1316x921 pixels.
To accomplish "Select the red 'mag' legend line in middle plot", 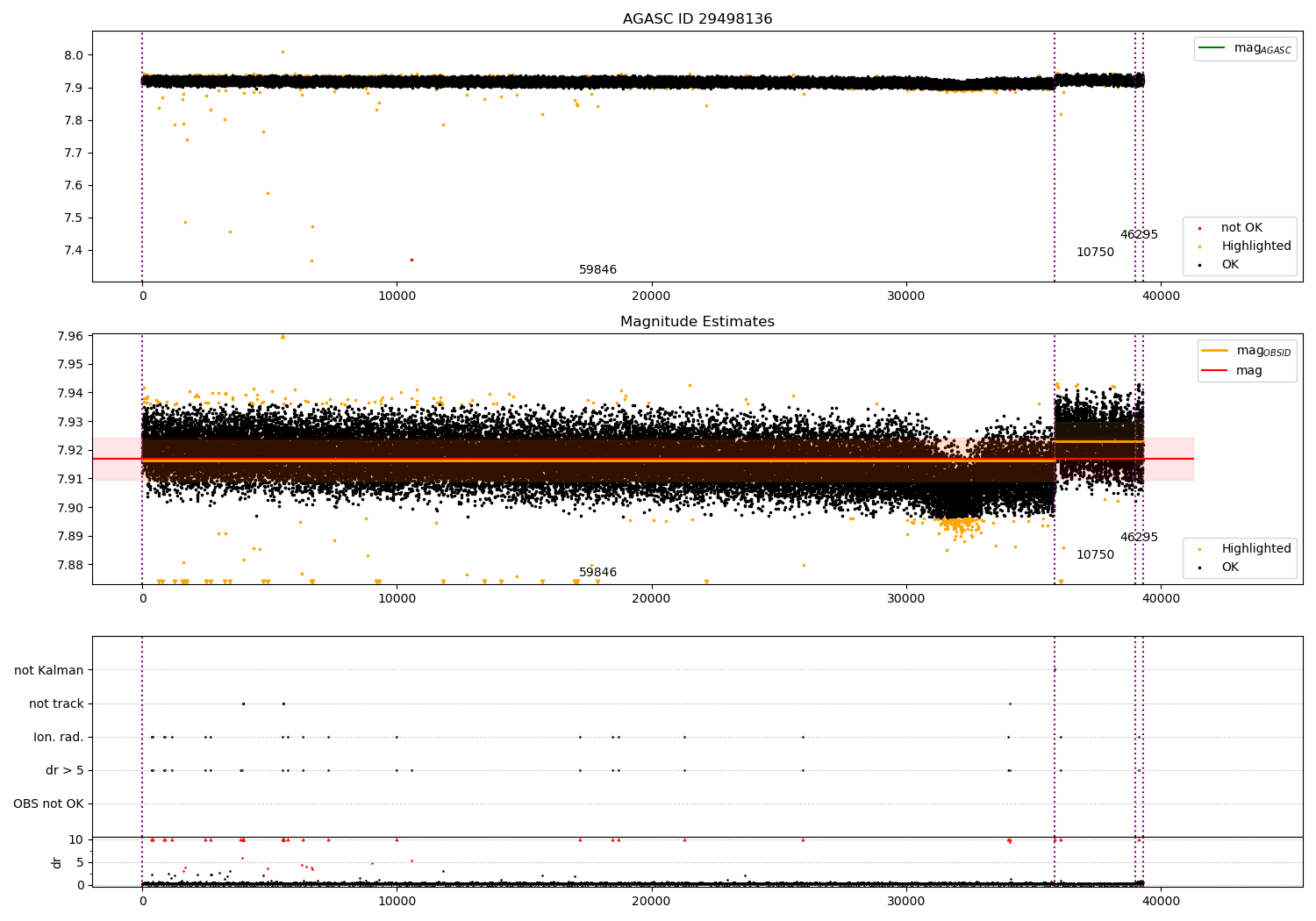I will pyautogui.click(x=1214, y=371).
